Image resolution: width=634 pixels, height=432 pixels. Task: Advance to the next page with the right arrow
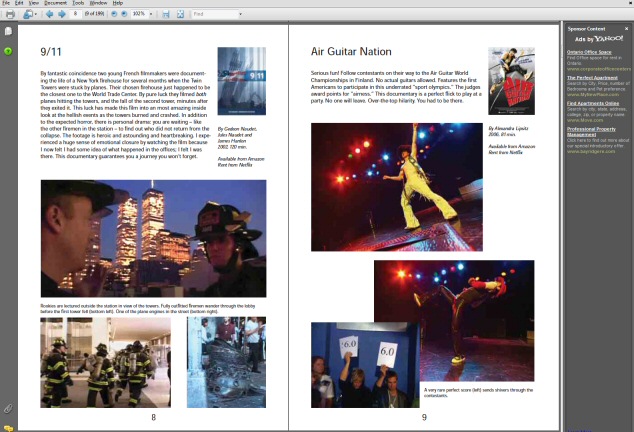click(x=62, y=14)
